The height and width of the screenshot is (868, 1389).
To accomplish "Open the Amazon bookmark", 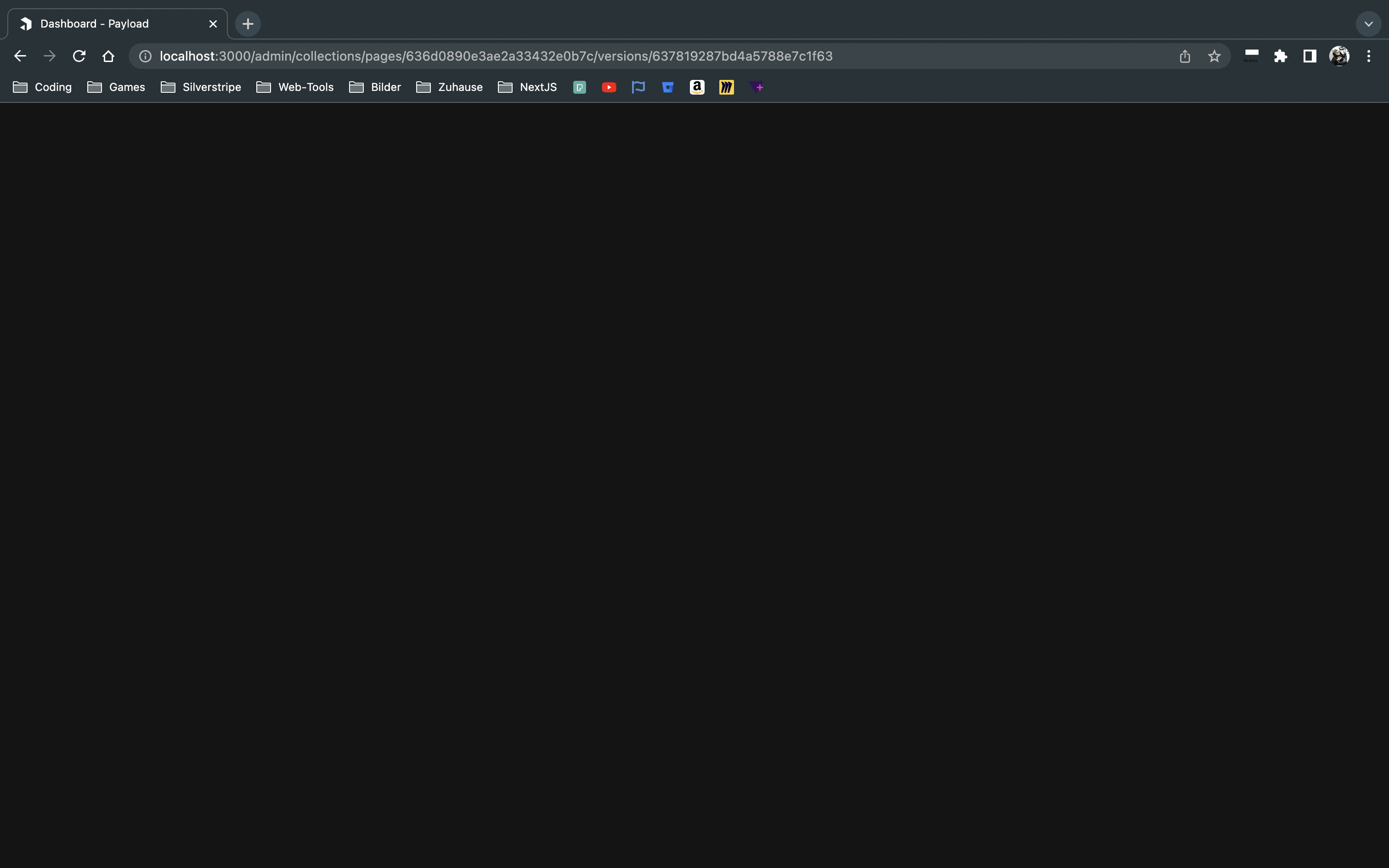I will pyautogui.click(x=696, y=87).
